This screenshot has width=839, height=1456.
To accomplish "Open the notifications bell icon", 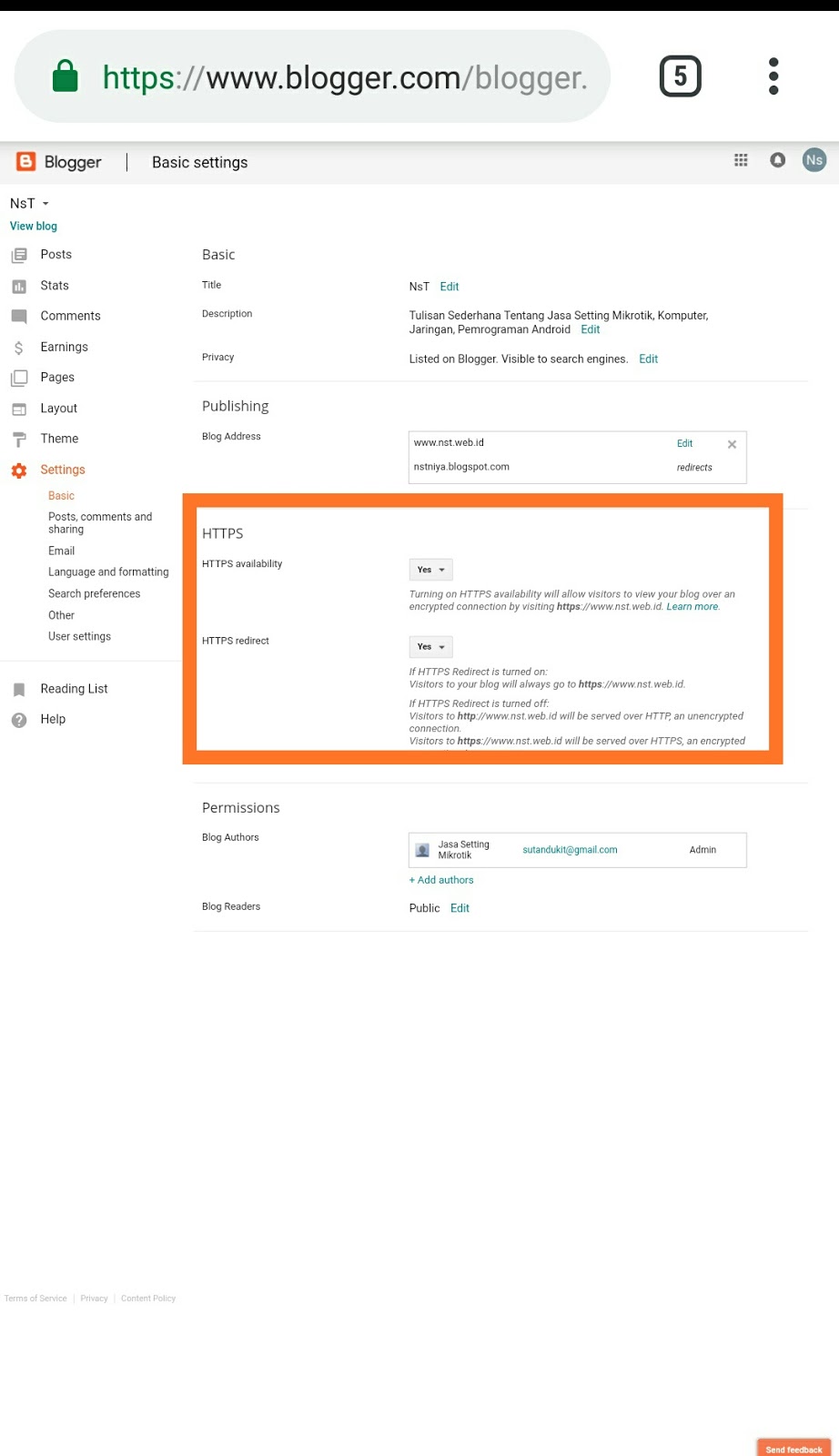I will click(x=777, y=160).
